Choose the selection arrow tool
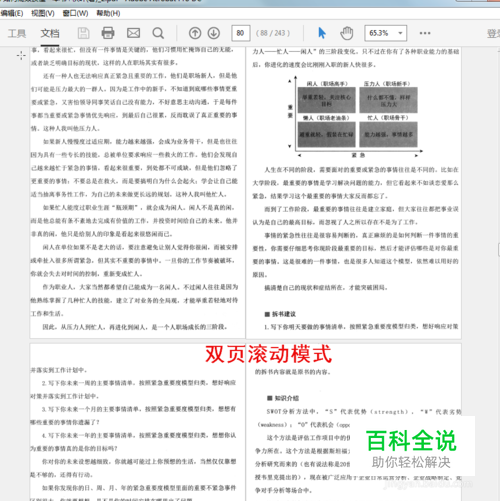Viewport: 500px width, 501px height. [x=322, y=33]
